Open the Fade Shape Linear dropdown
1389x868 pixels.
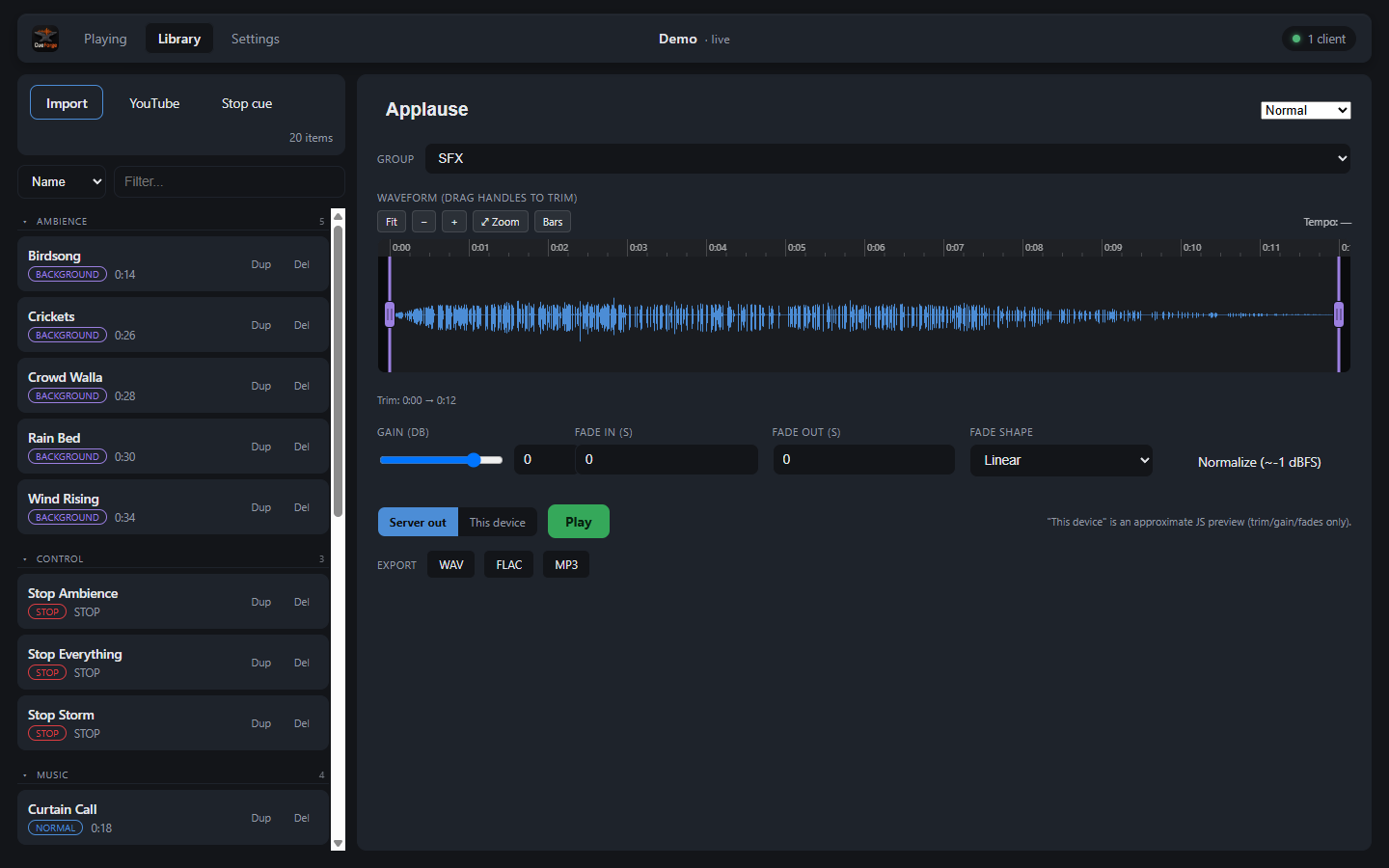(x=1061, y=460)
